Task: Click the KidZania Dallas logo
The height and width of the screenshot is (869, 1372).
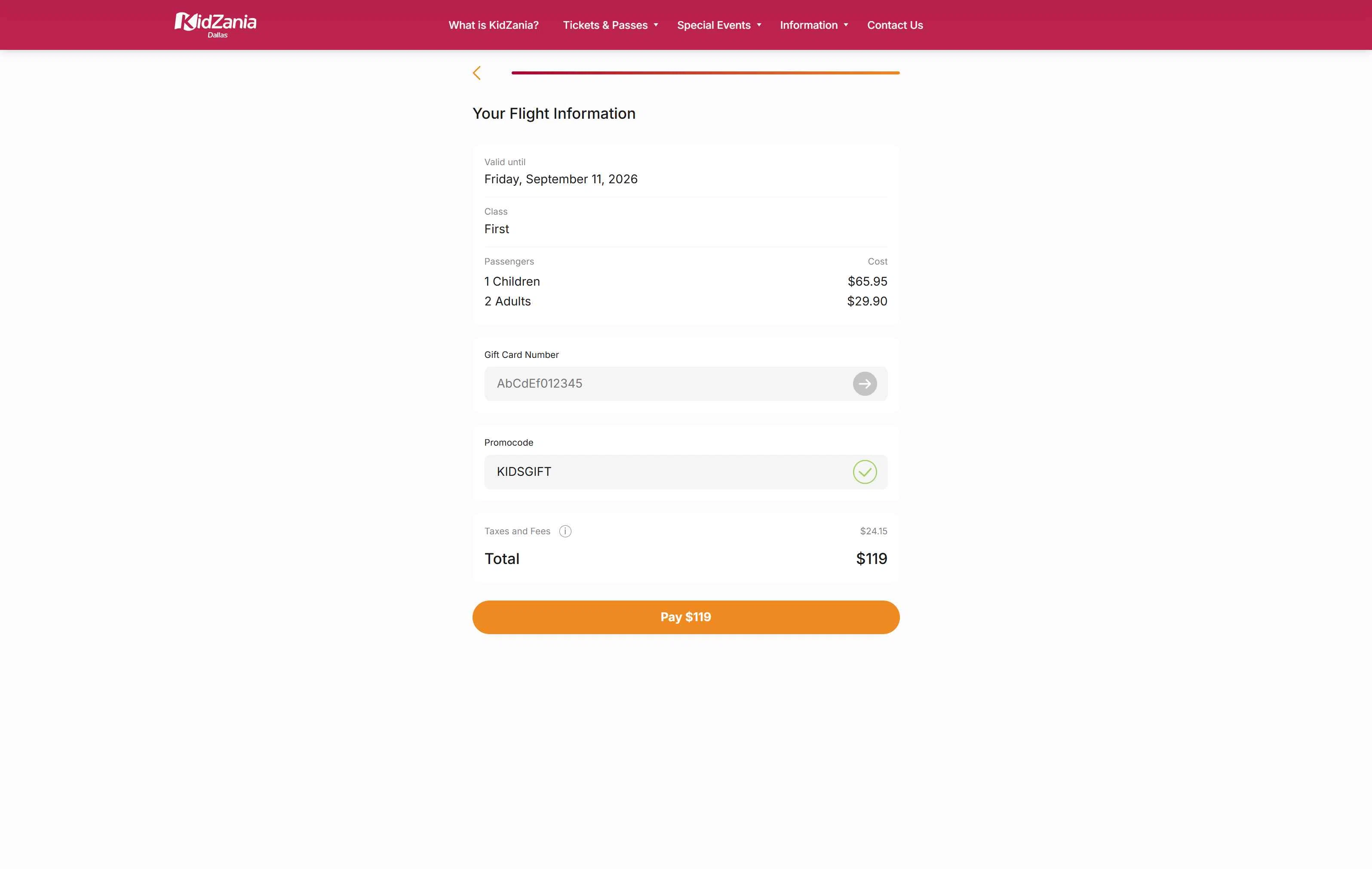Action: coord(215,25)
